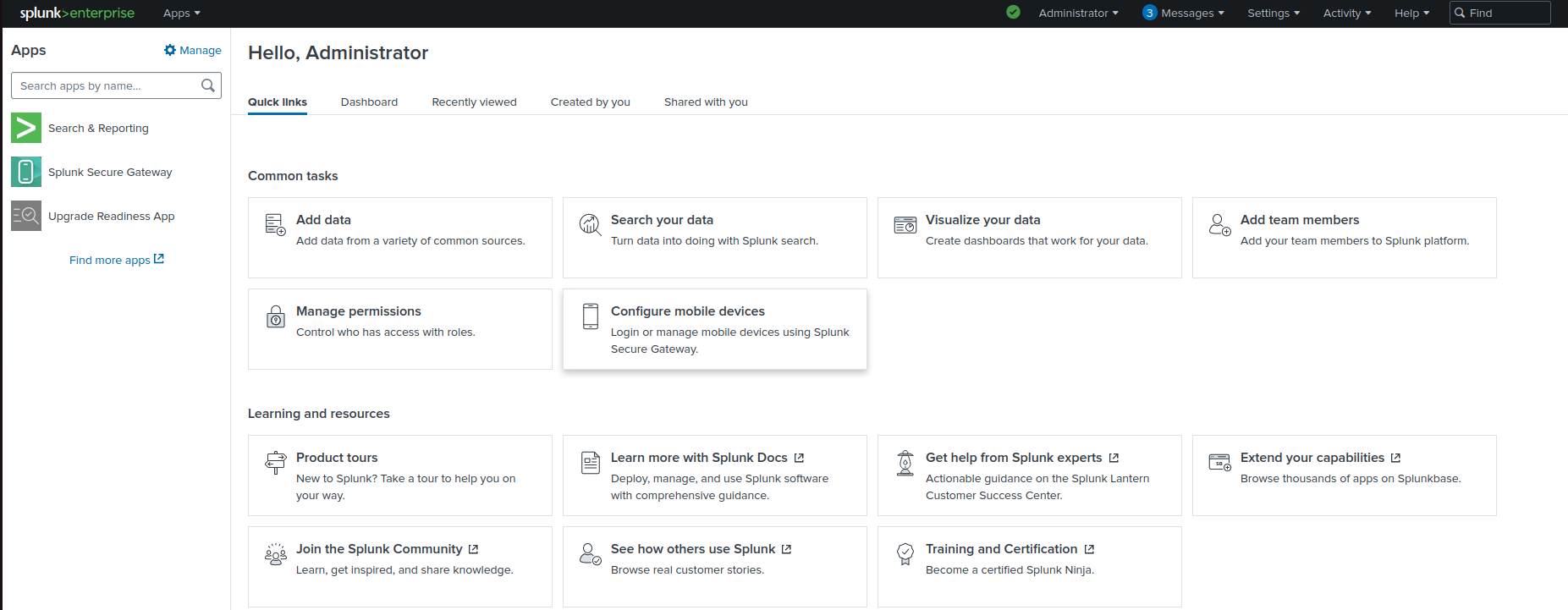Viewport: 1568px width, 610px height.
Task: Click the Add team members card icon
Action: tap(1219, 224)
